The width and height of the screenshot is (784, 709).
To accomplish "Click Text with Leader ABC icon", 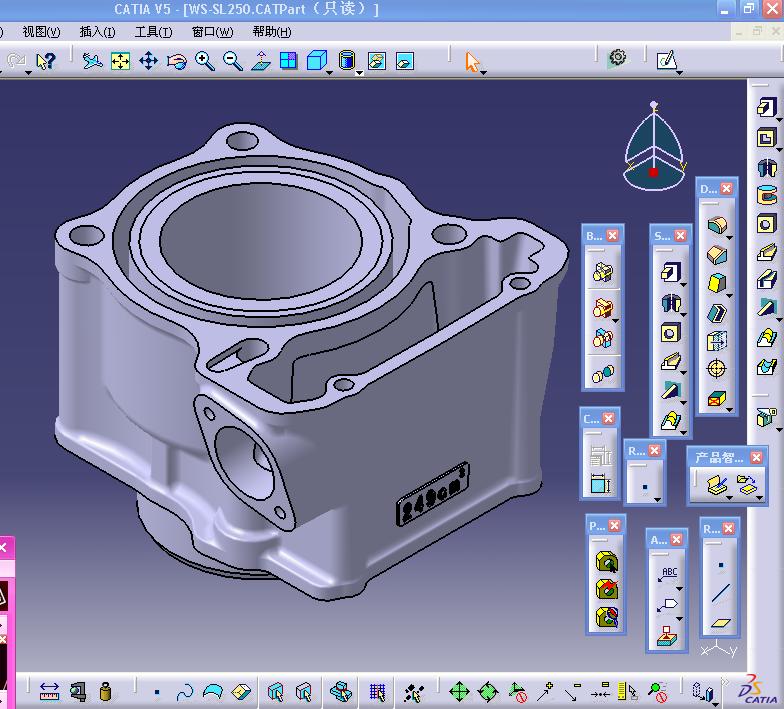I will 668,575.
